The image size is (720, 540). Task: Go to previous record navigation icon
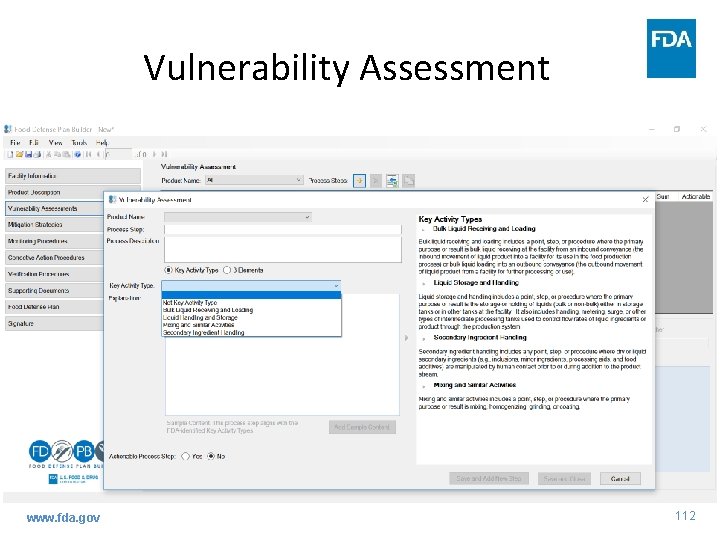(98, 155)
